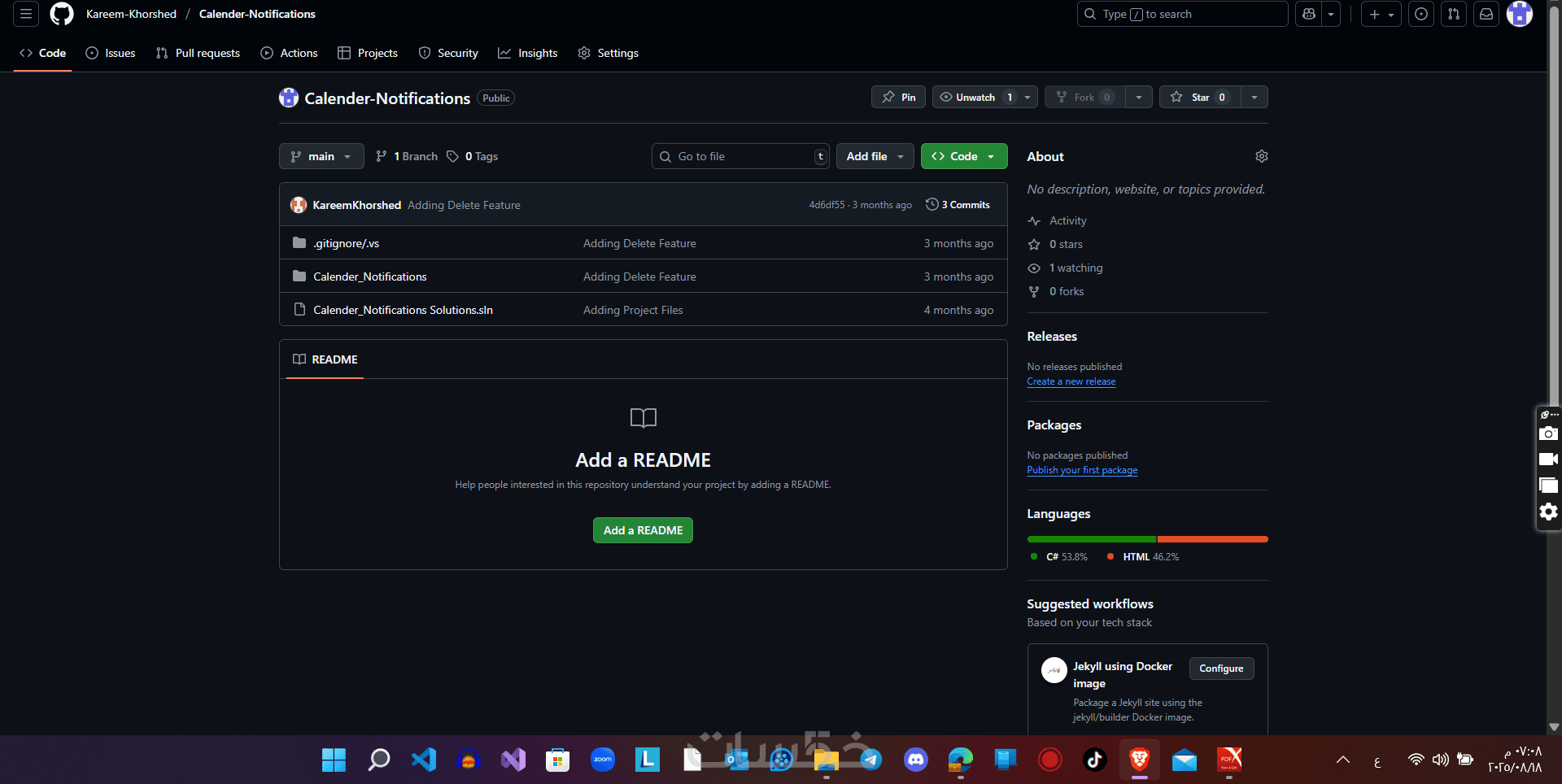This screenshot has height=784, width=1562.
Task: Expand the main branch selector
Action: point(321,156)
